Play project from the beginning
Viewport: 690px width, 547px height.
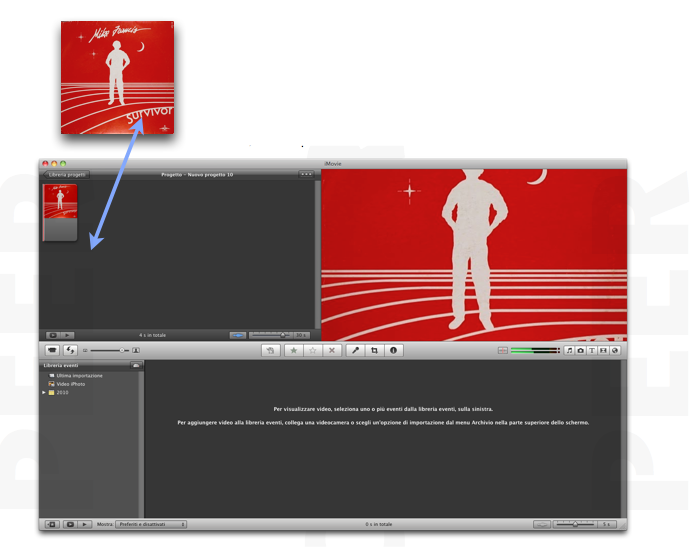(67, 335)
